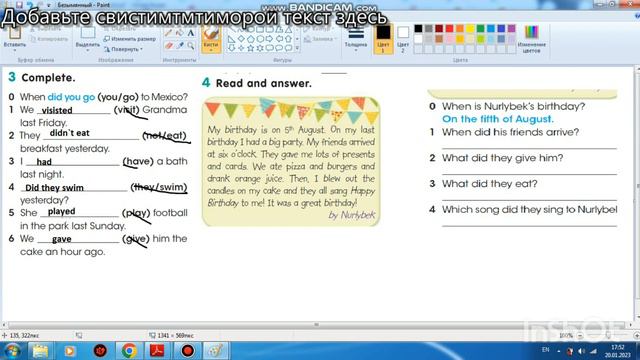This screenshot has height=360, width=640.
Task: Open Google Chrome from taskbar
Action: tap(129, 351)
